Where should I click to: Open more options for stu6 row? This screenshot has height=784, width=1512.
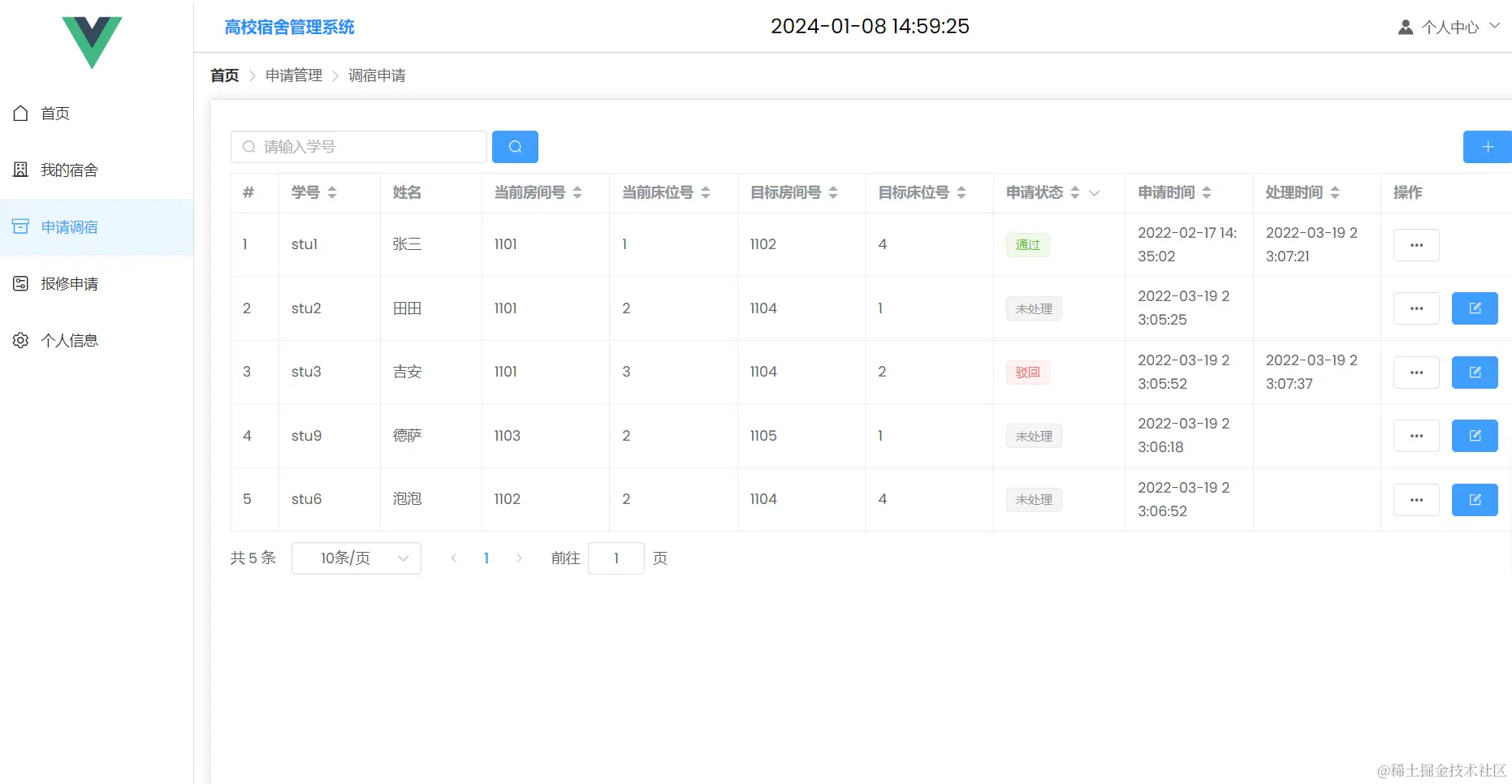(1416, 500)
